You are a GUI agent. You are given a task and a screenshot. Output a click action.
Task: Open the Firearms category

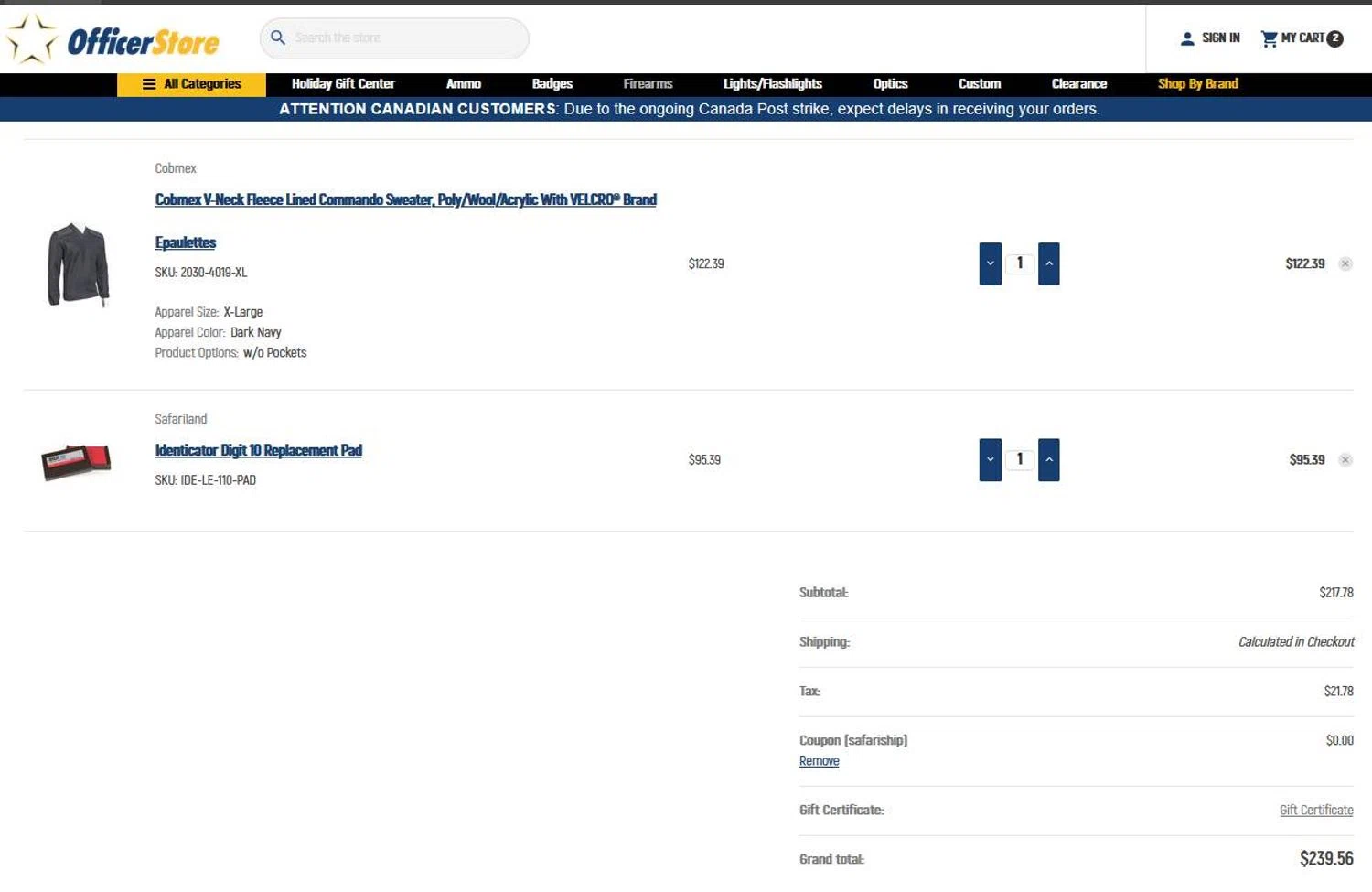click(x=648, y=84)
